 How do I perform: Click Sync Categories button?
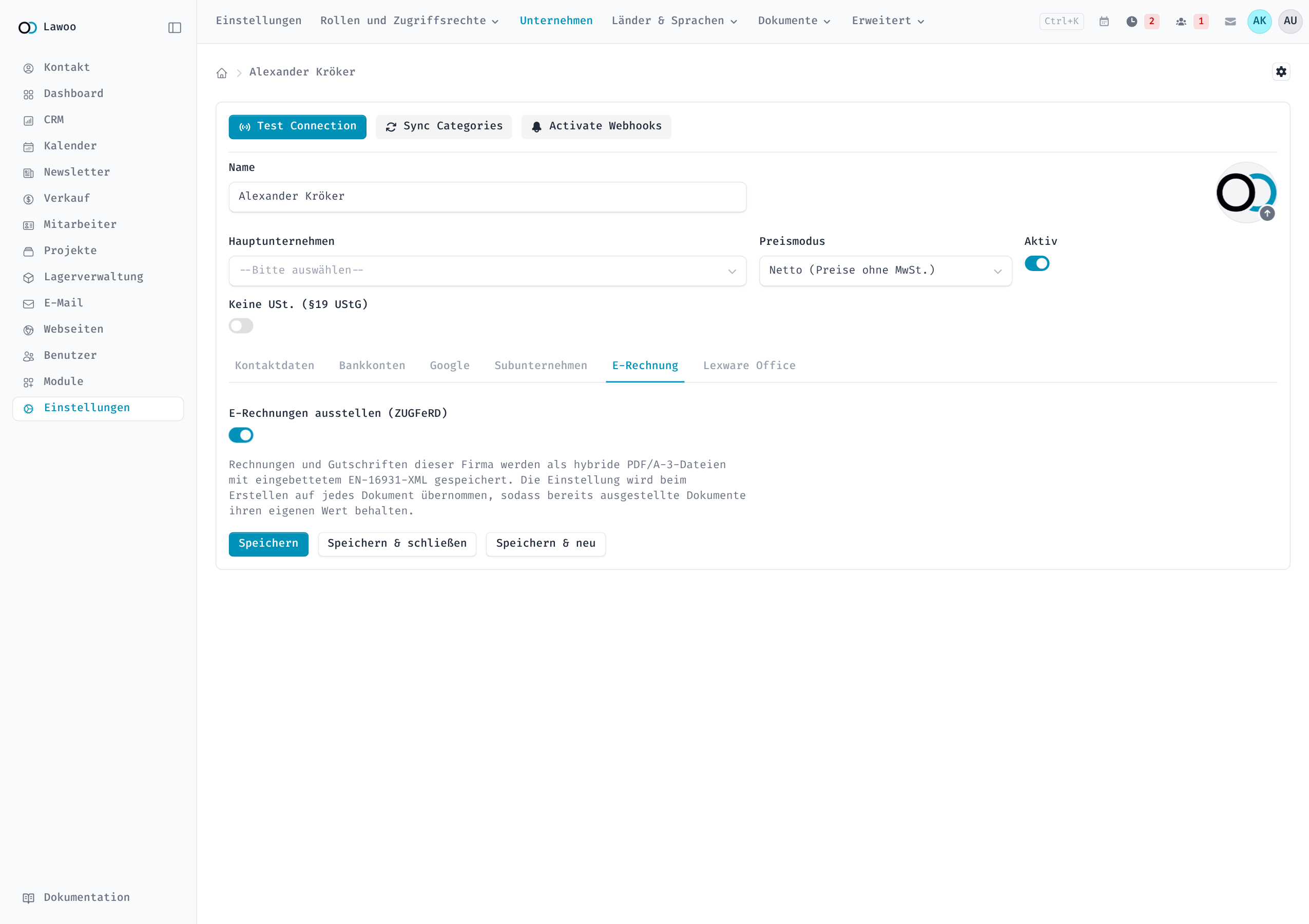coord(444,127)
